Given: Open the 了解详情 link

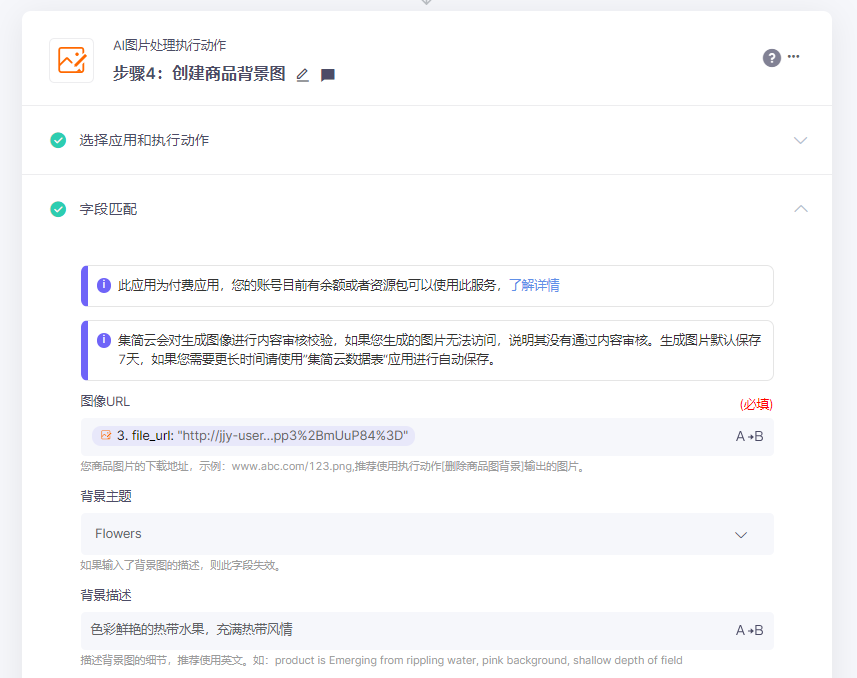Looking at the screenshot, I should (x=534, y=285).
